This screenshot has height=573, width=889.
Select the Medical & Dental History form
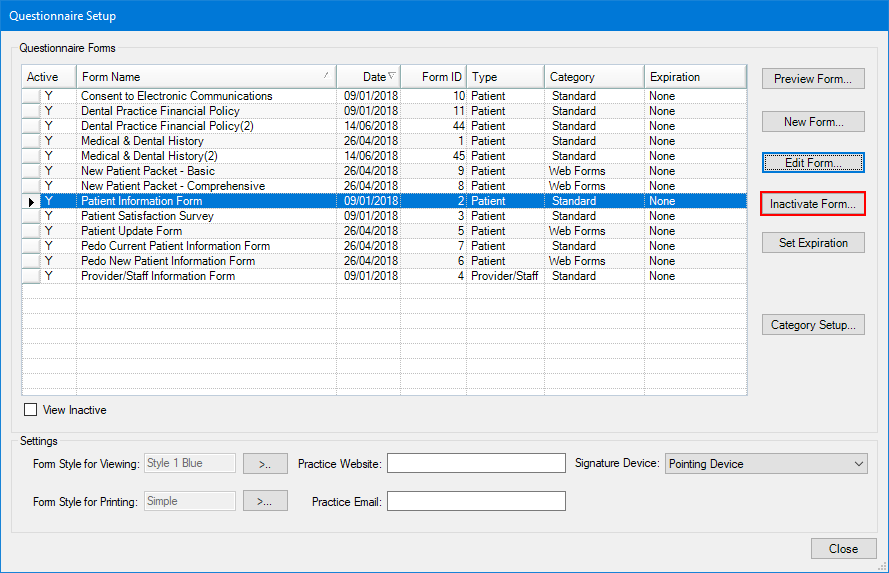tap(384, 141)
